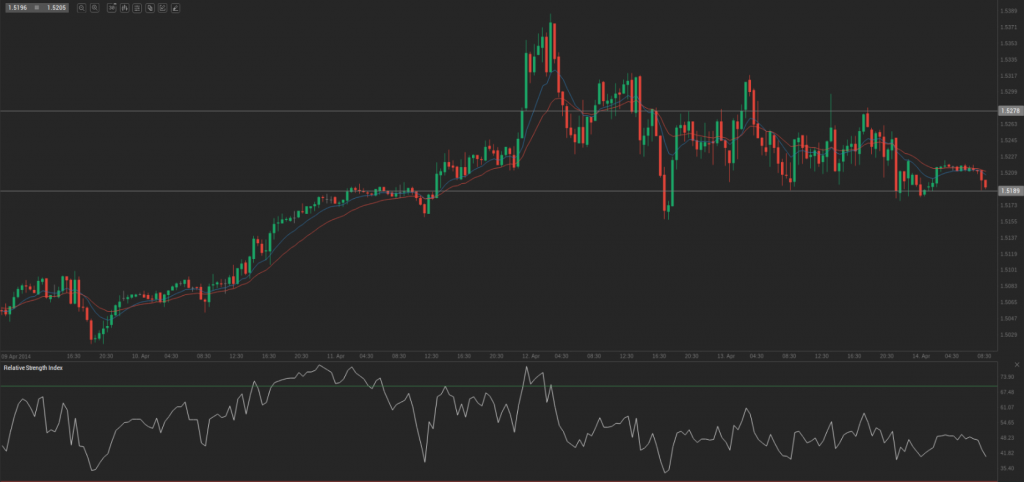Viewport: 1024px width, 482px height.
Task: Click the 14. Apr date on time axis
Action: (x=923, y=355)
